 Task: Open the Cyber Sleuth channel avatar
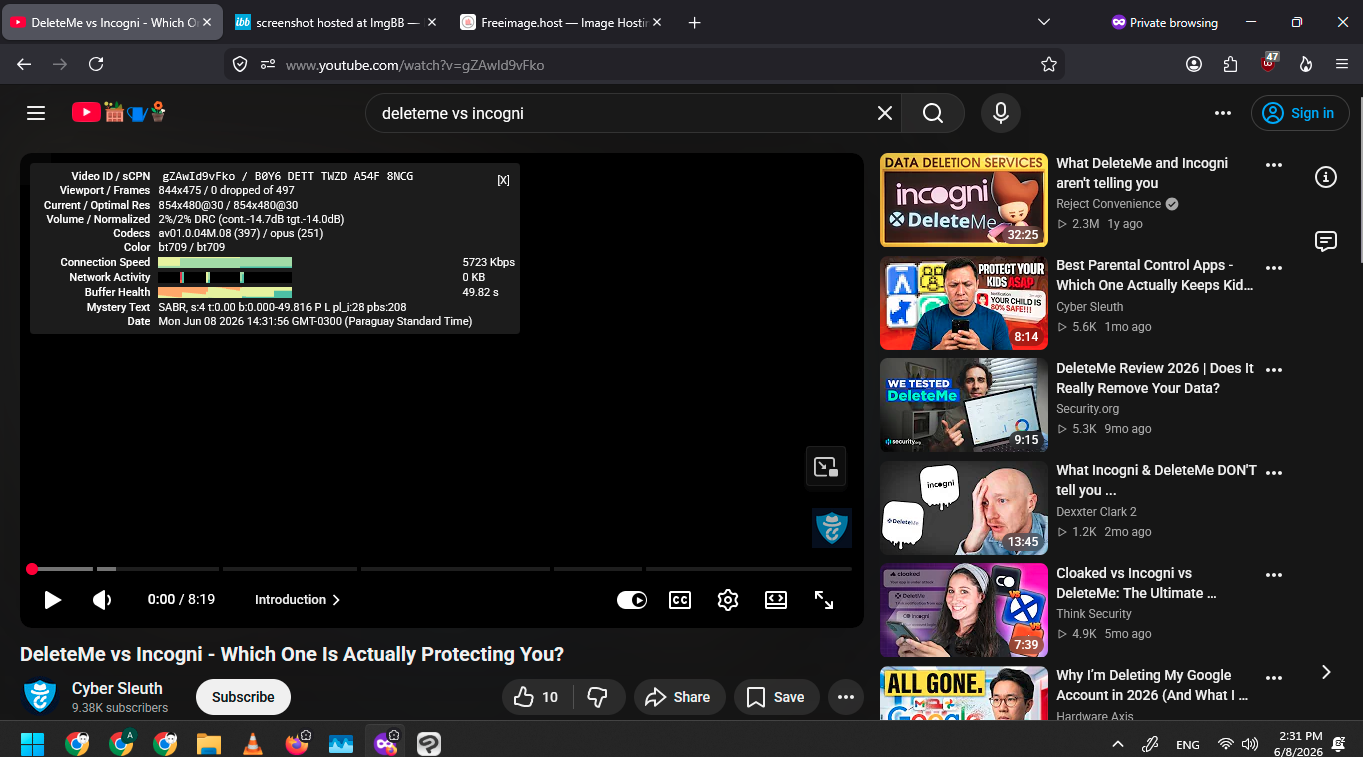[40, 697]
